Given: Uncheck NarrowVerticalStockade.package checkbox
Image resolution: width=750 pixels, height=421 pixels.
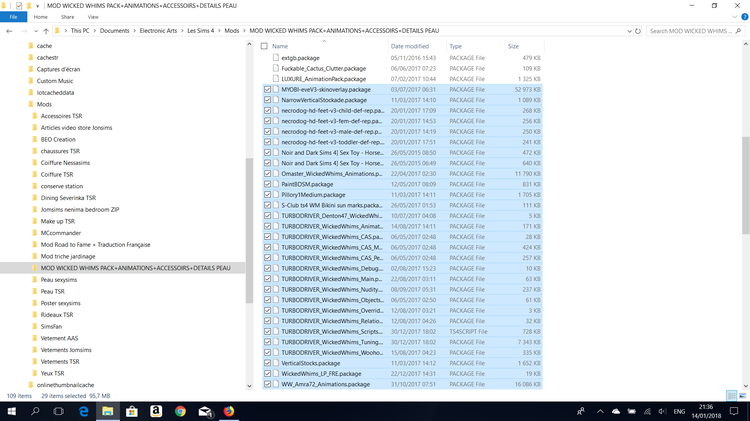Looking at the screenshot, I should tap(267, 100).
